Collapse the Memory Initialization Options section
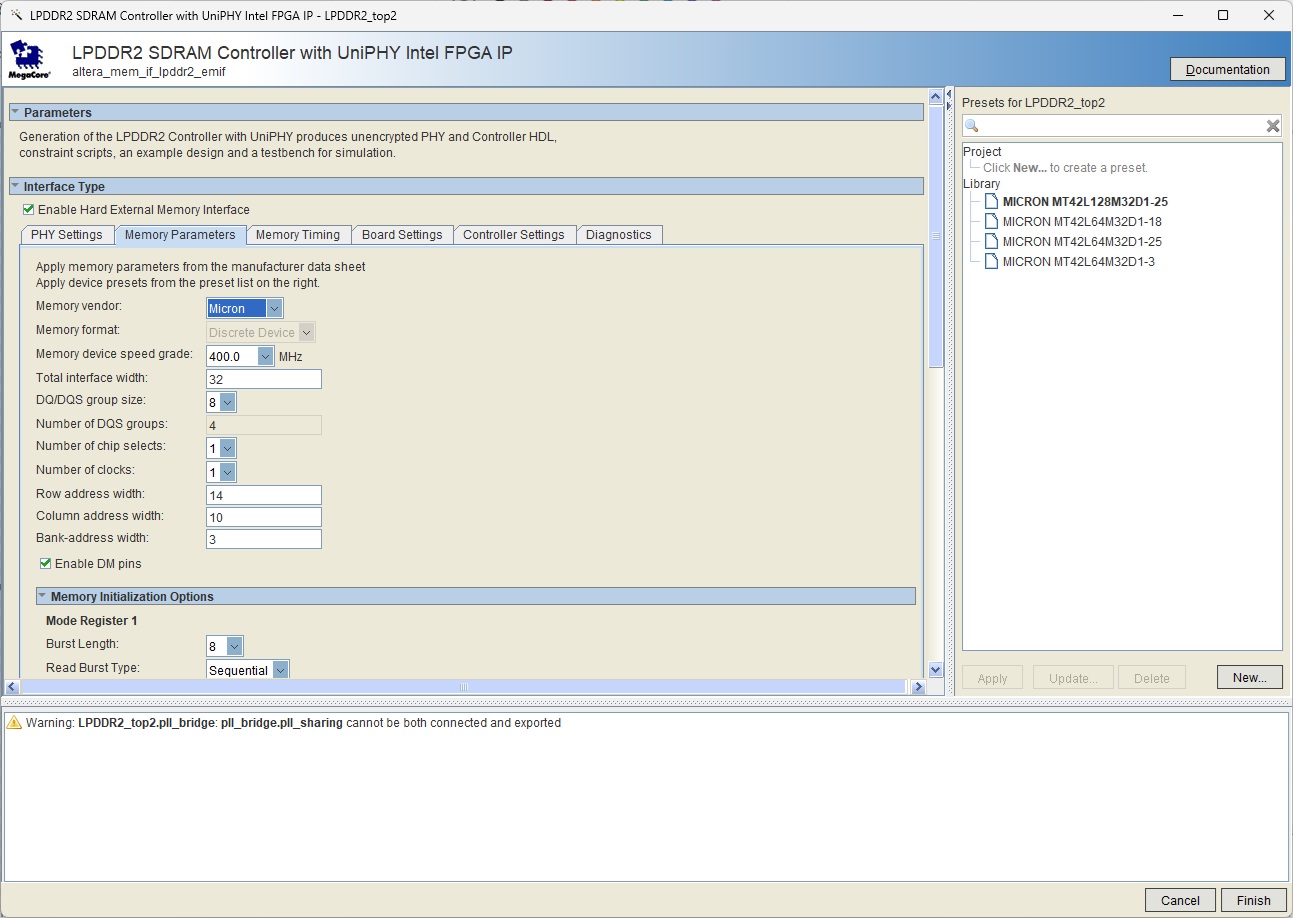This screenshot has width=1293, height=918. point(43,597)
